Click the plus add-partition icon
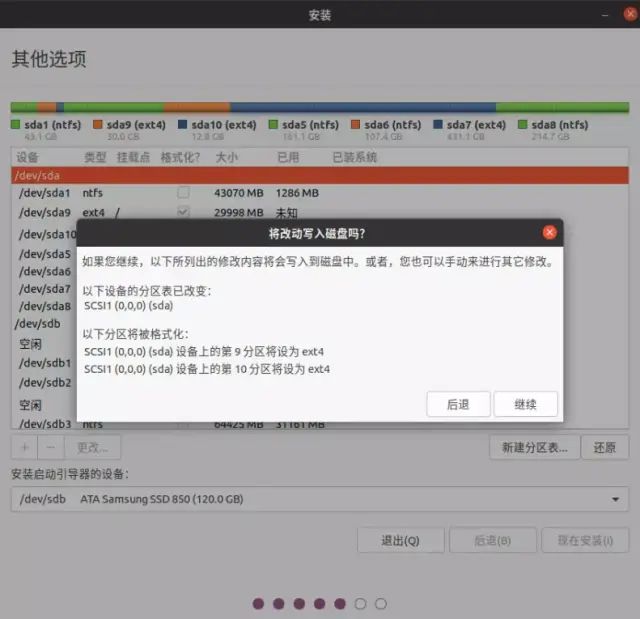Image resolution: width=640 pixels, height=619 pixels. click(x=26, y=447)
